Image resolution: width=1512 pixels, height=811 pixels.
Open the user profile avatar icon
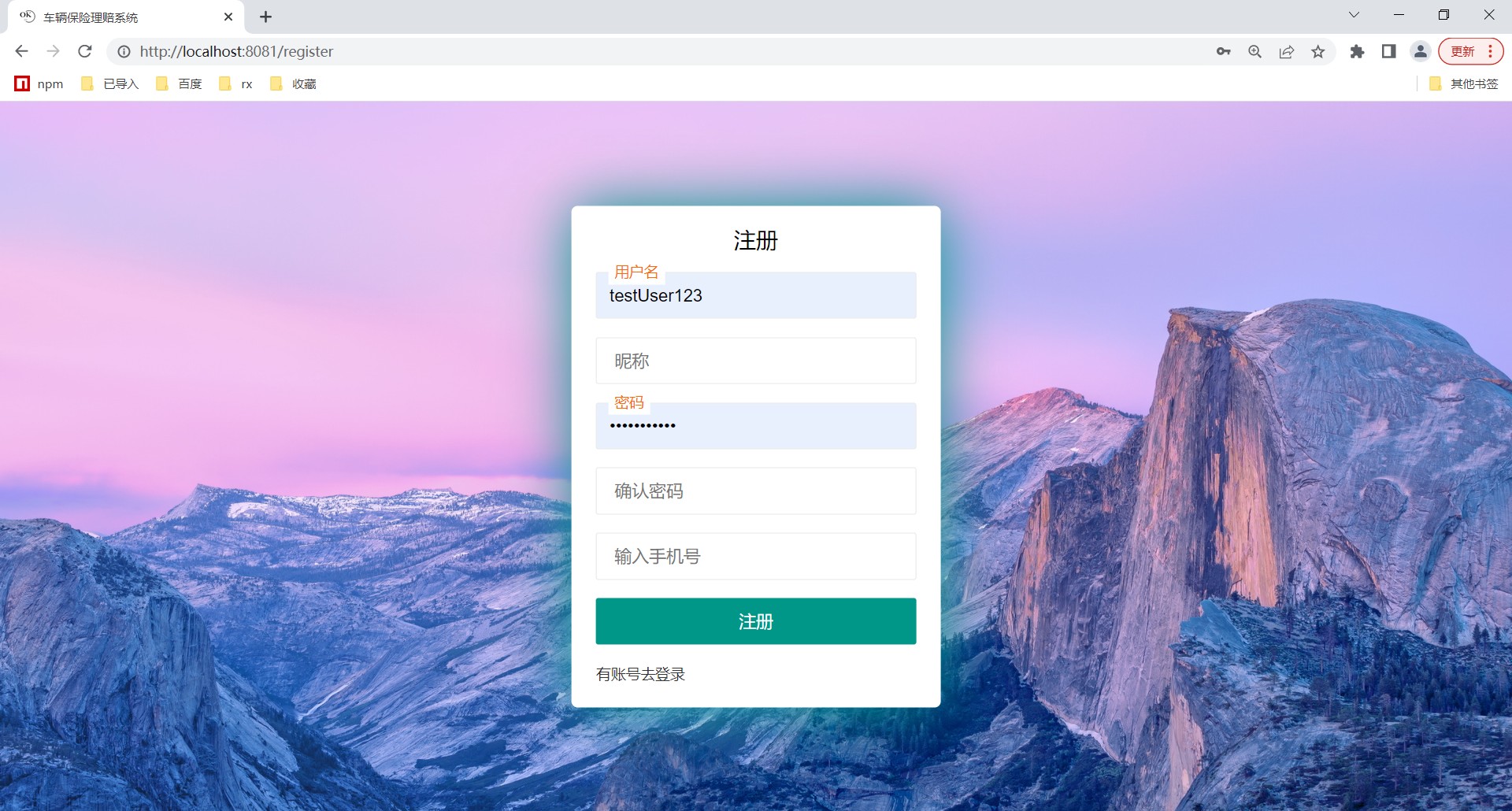click(1420, 51)
